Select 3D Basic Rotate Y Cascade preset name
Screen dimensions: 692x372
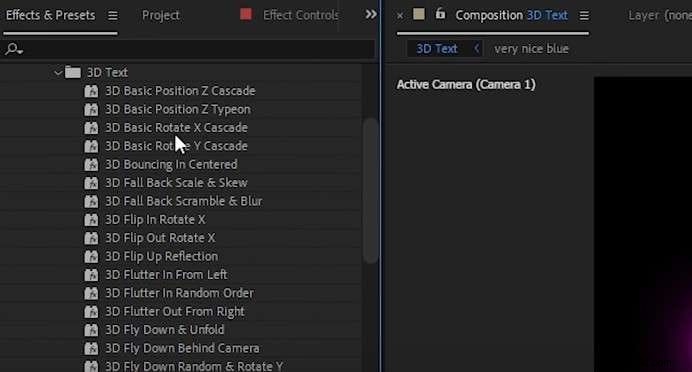176,146
